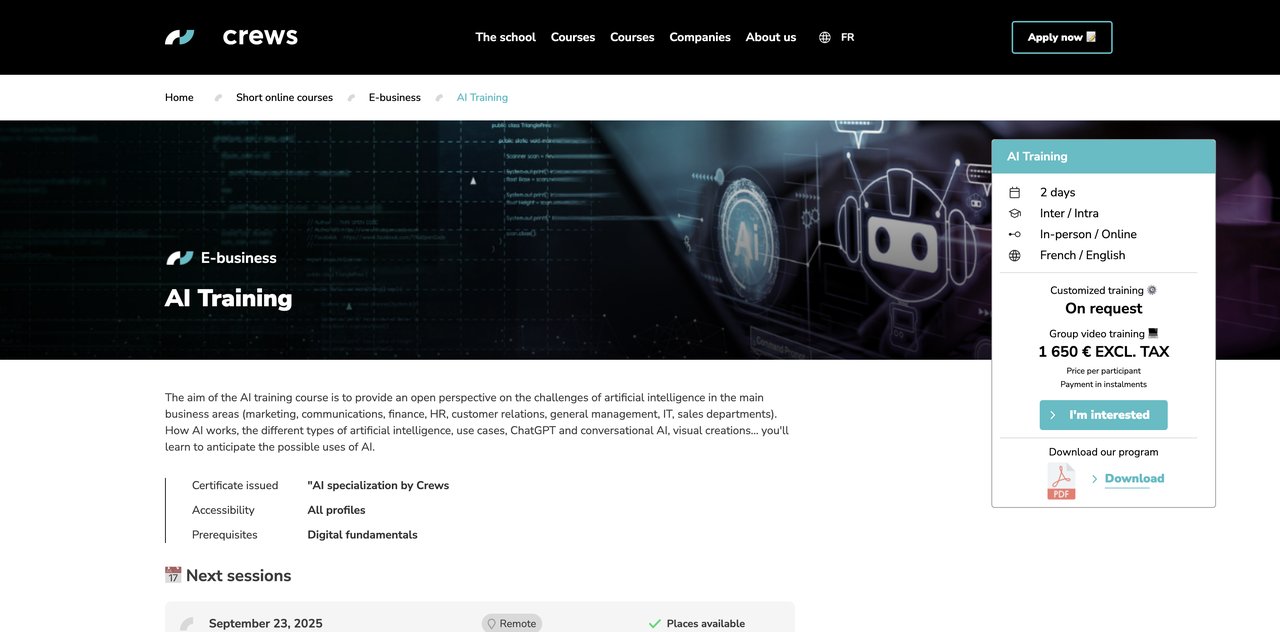Download the program via Download link
Image resolution: width=1280 pixels, height=632 pixels.
point(1134,479)
